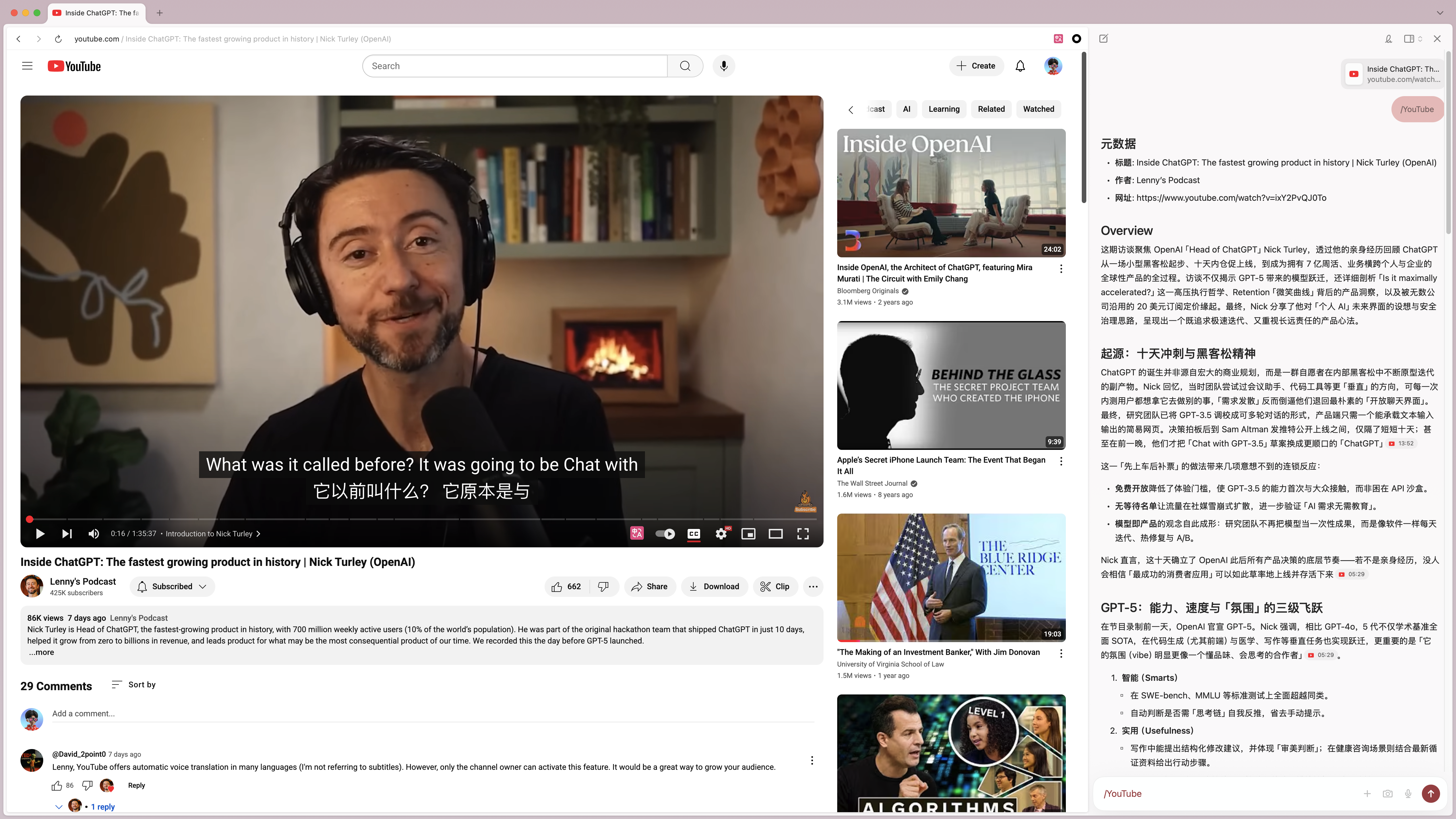Like the David_2point0 comment
Screen dimensions: 1456x819
(x=57, y=786)
